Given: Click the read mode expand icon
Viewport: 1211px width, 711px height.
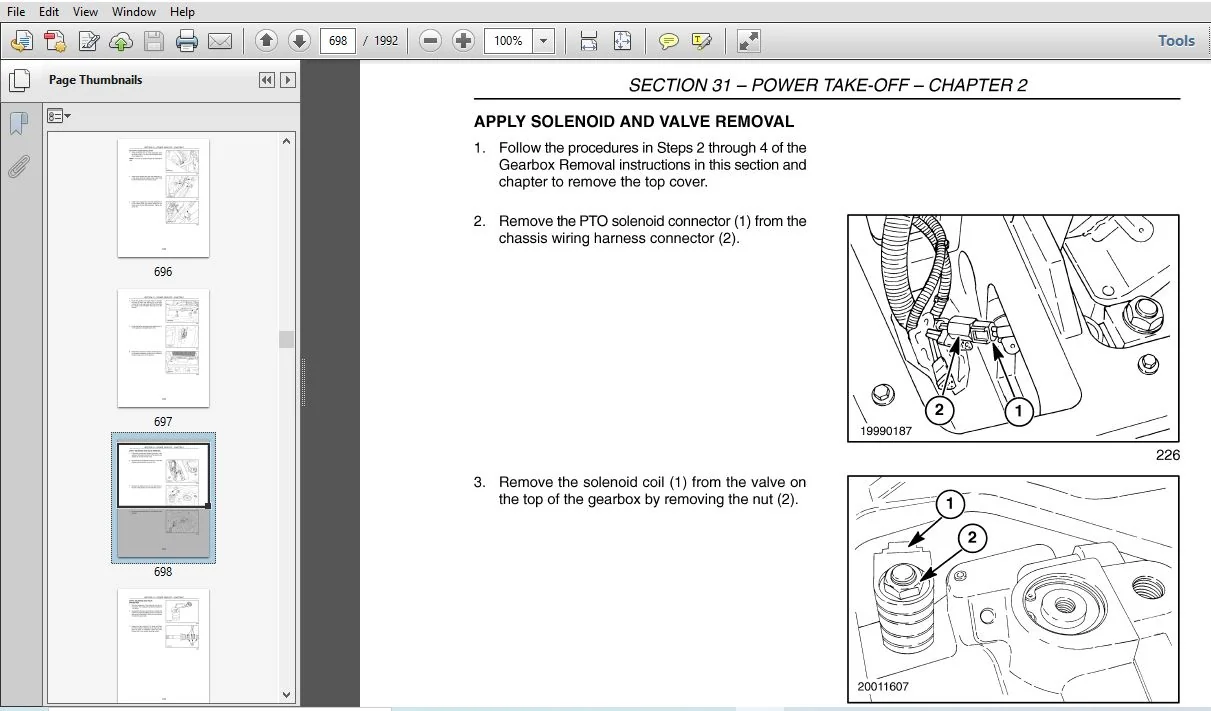Looking at the screenshot, I should click(x=748, y=41).
